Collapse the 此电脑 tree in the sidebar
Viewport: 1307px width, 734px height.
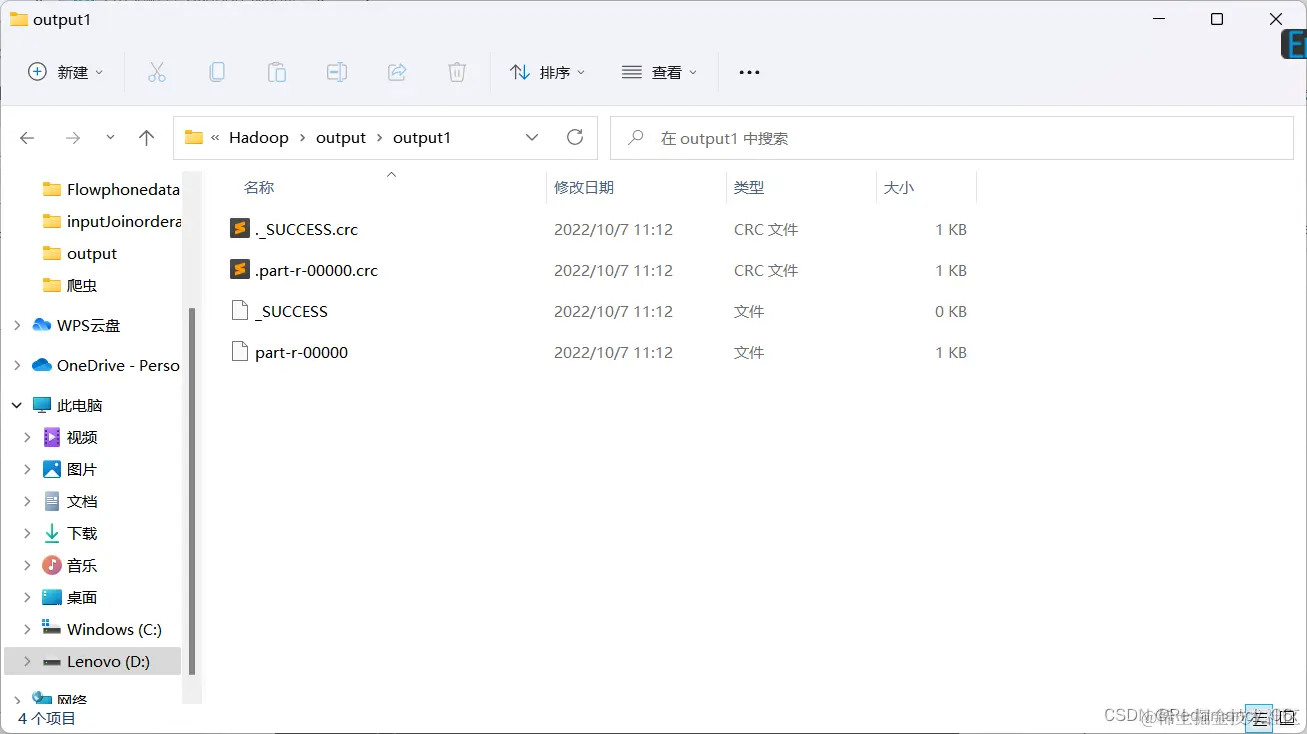click(x=16, y=404)
